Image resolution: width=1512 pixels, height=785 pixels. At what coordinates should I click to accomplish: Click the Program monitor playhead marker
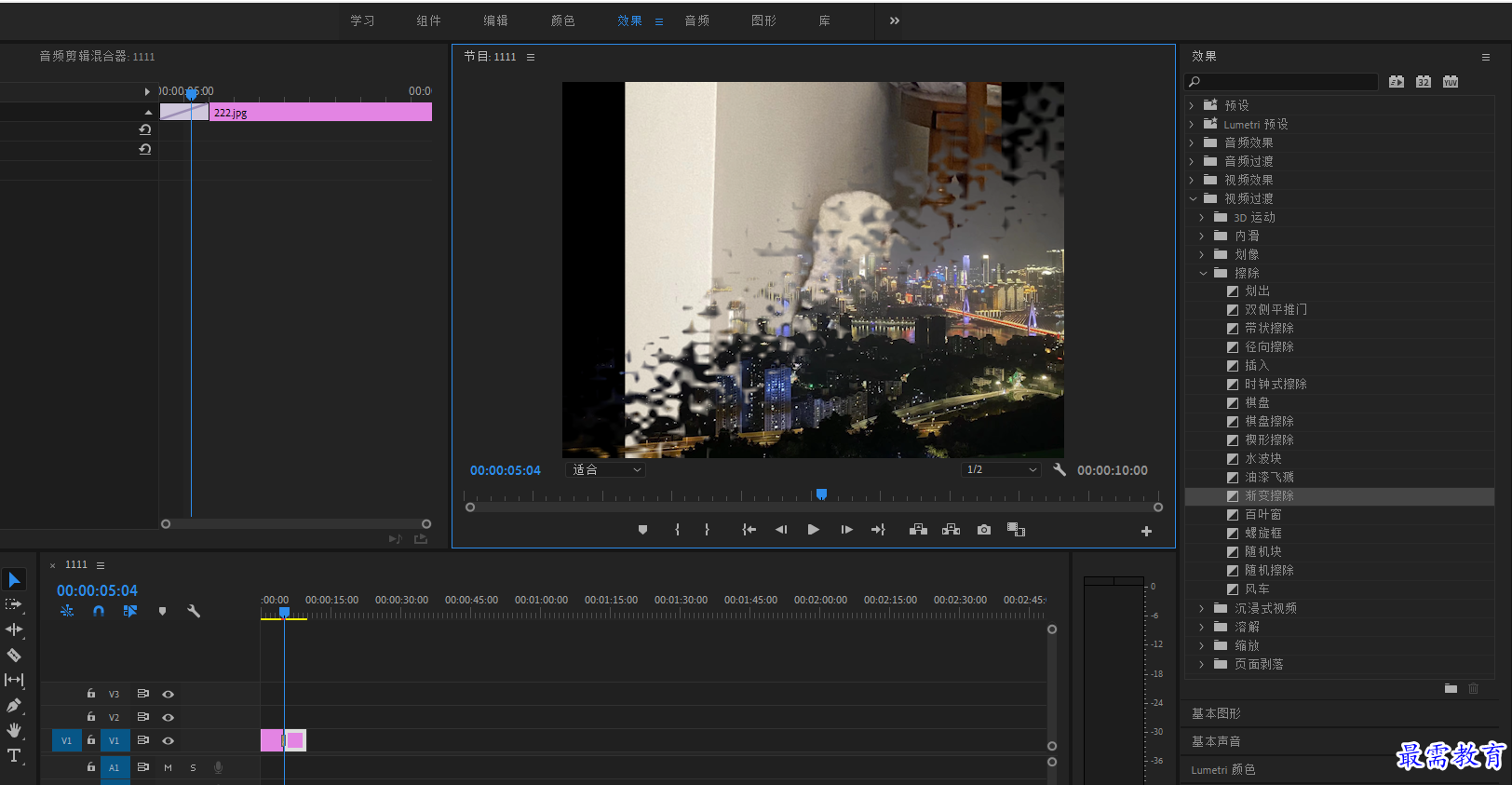pyautogui.click(x=821, y=494)
